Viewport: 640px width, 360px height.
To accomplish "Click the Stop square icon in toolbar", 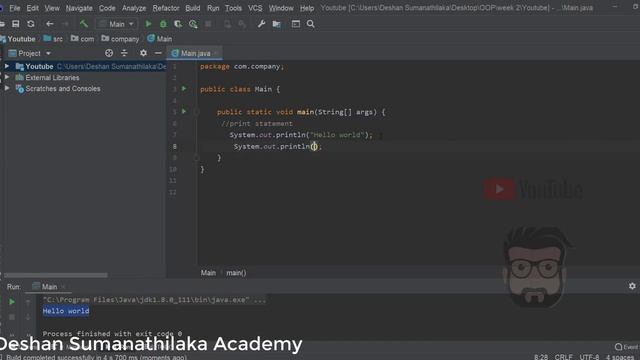I will [x=208, y=24].
